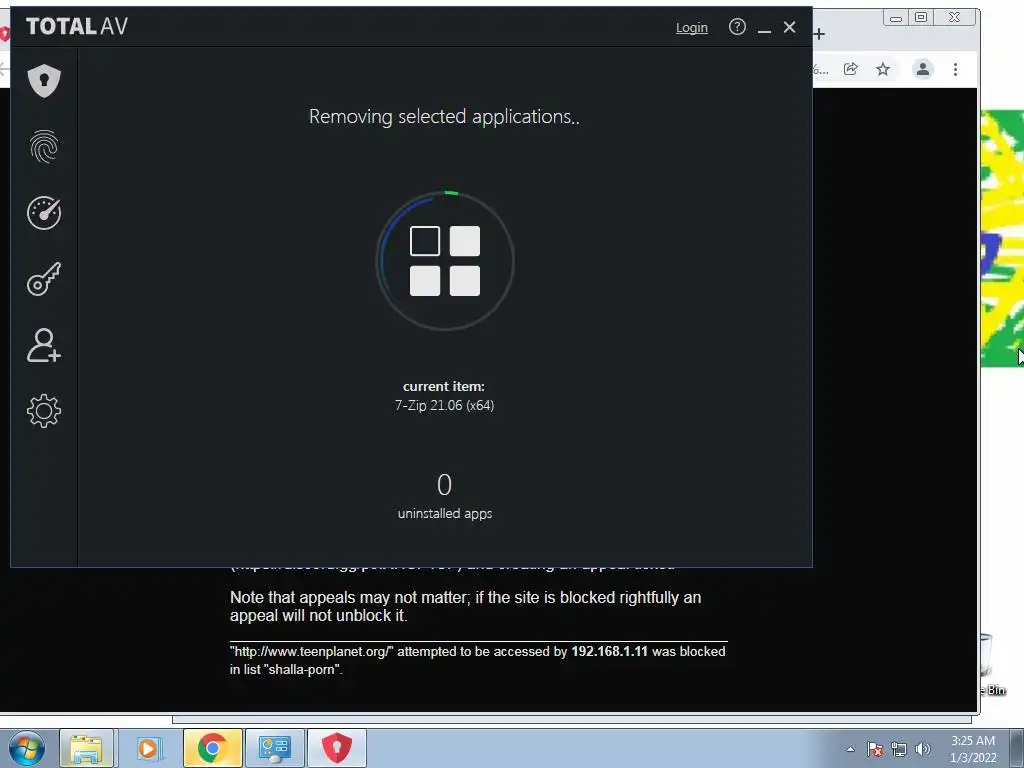Open Windows Explorer from taskbar

coord(87,748)
